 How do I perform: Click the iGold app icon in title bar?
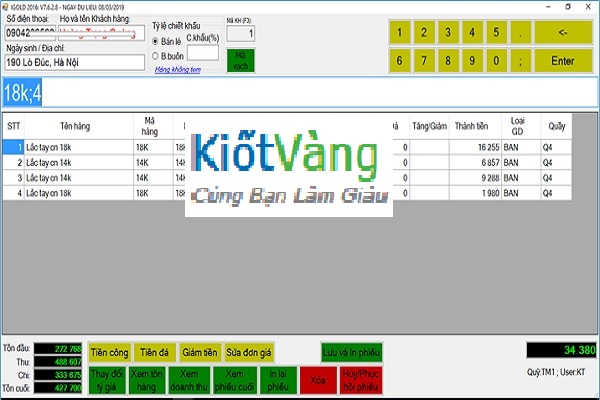click(5, 7)
